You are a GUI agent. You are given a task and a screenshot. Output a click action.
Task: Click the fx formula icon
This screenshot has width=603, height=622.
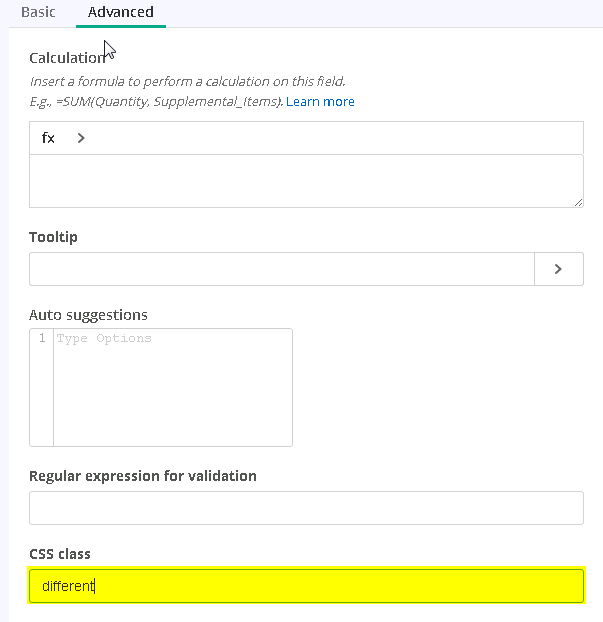click(48, 138)
